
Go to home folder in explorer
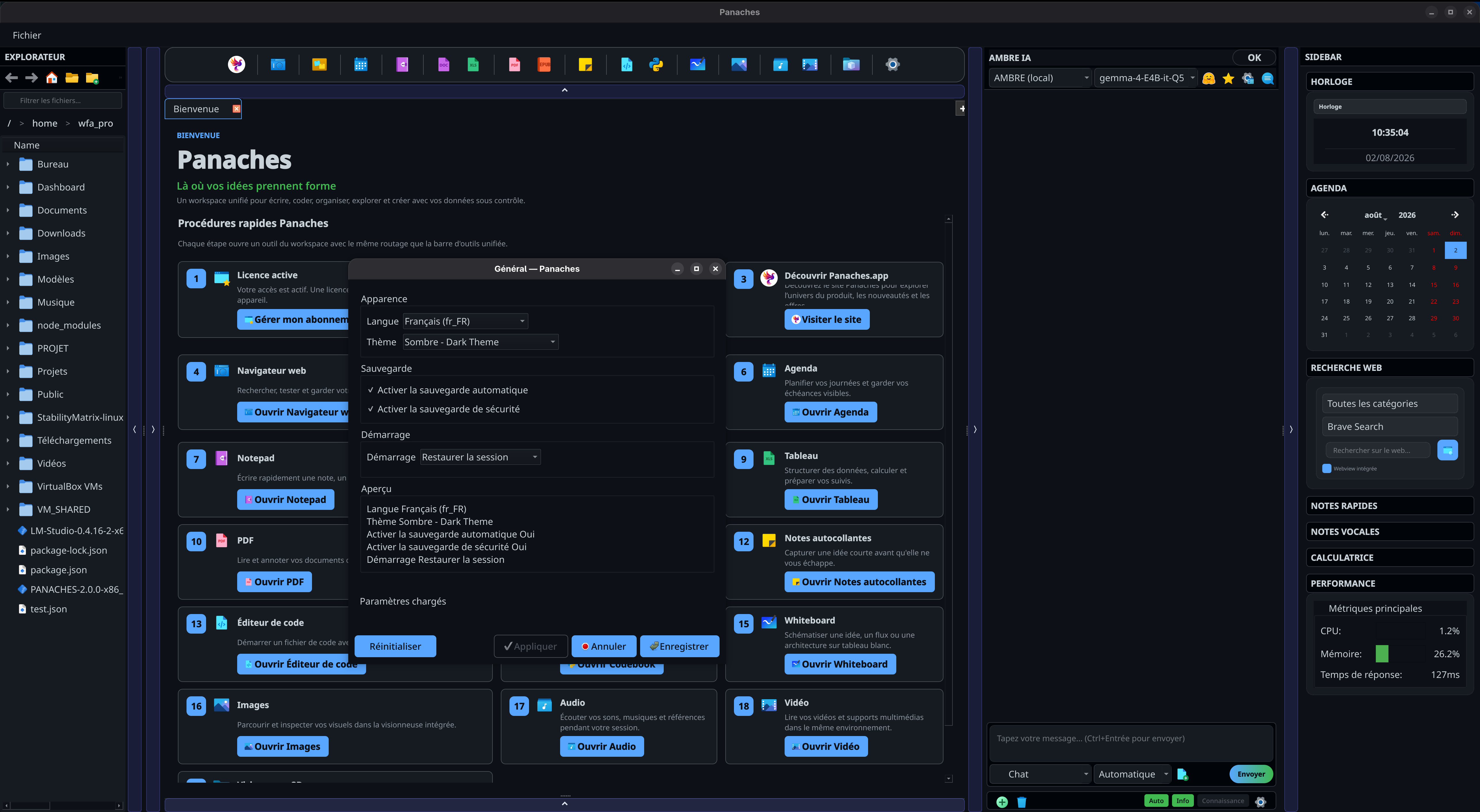[52, 77]
